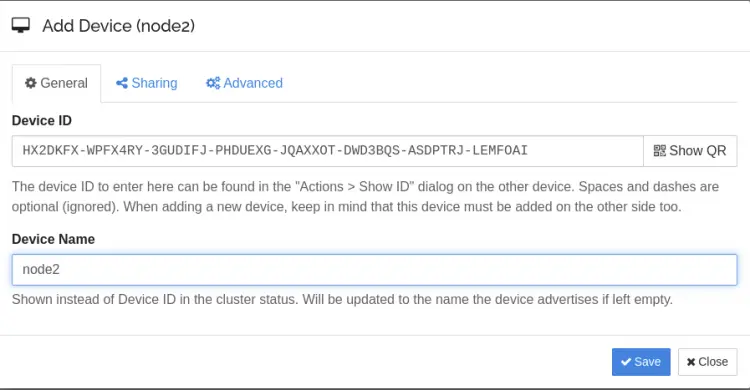Click the Device ID field label
The width and height of the screenshot is (750, 390).
pyautogui.click(x=42, y=121)
